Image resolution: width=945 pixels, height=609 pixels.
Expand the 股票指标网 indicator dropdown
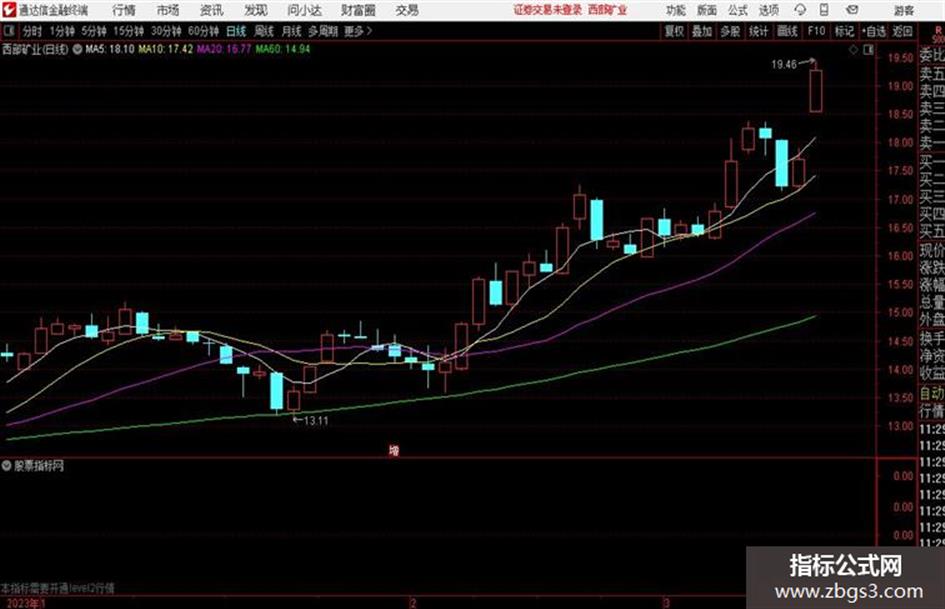click(x=7, y=466)
